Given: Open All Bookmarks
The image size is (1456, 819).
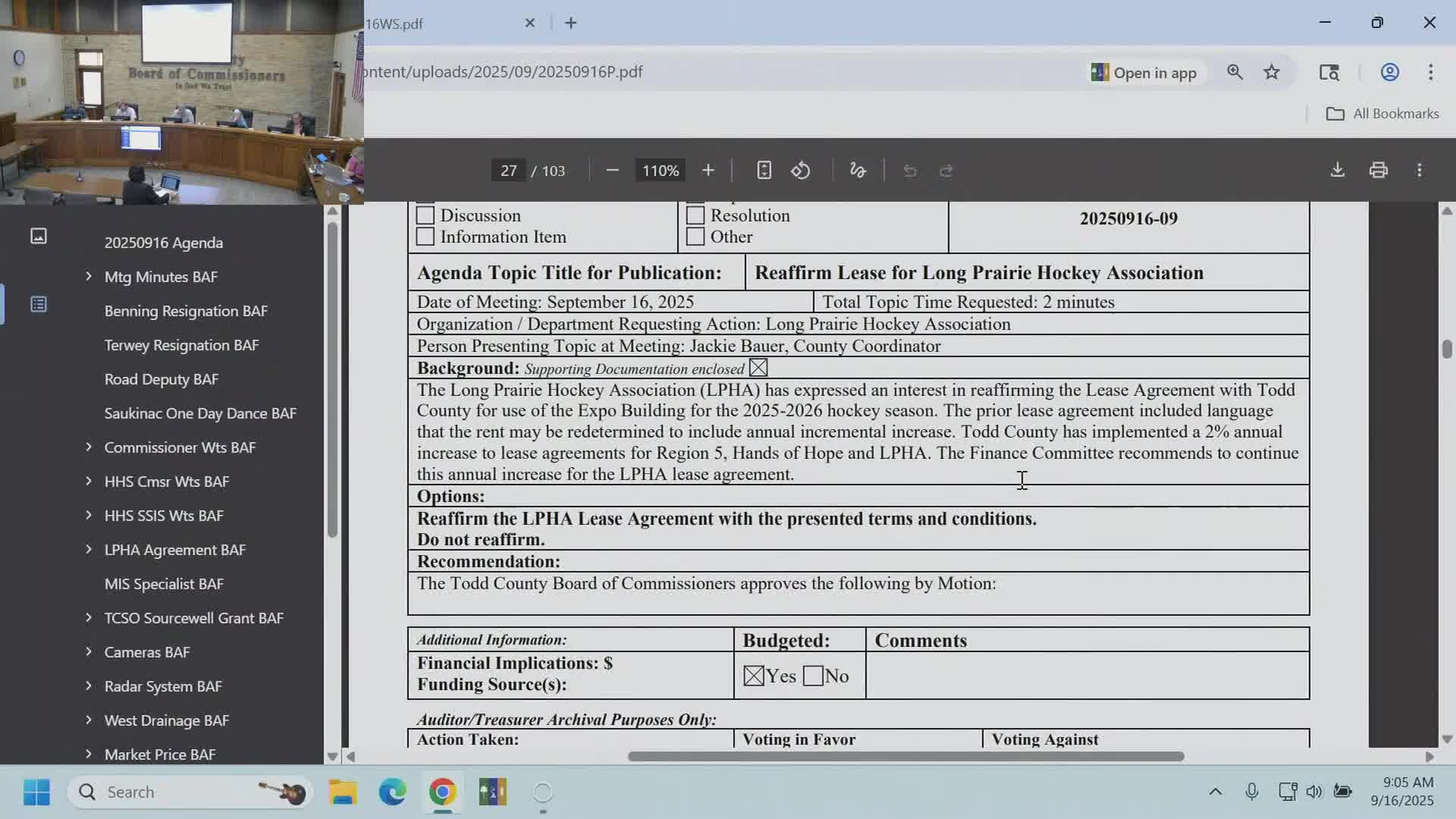Looking at the screenshot, I should [1382, 113].
